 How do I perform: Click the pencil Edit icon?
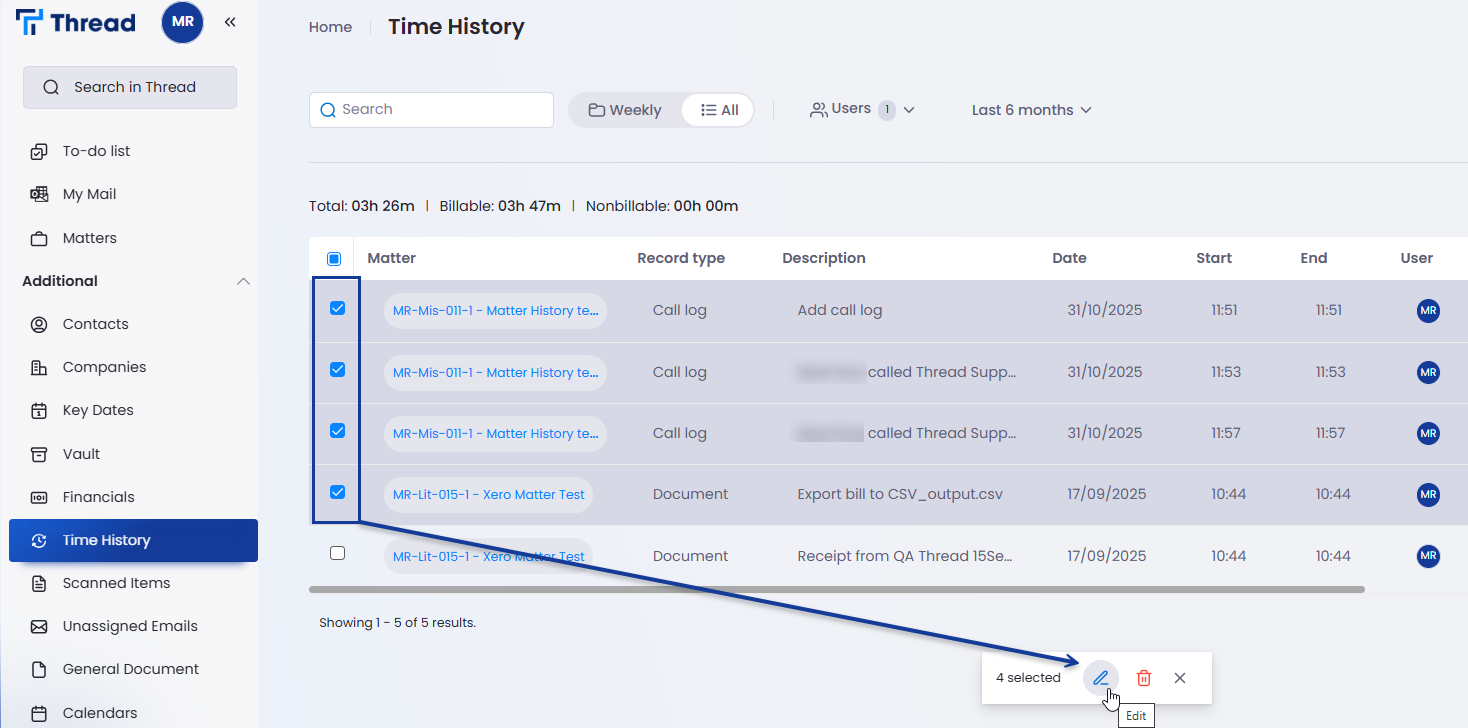pos(1100,678)
